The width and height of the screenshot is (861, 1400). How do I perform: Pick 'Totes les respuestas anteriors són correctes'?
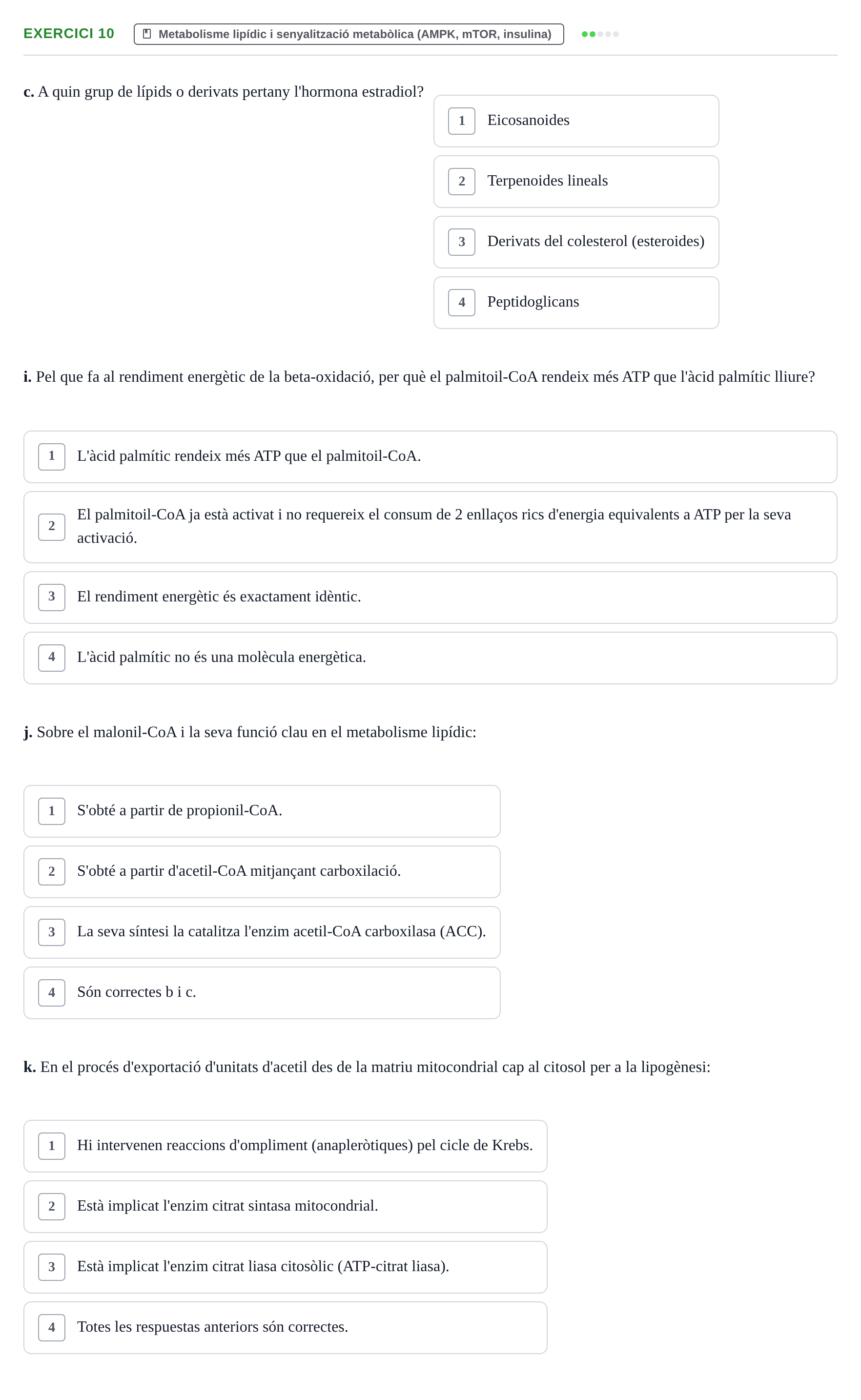[x=285, y=1328]
